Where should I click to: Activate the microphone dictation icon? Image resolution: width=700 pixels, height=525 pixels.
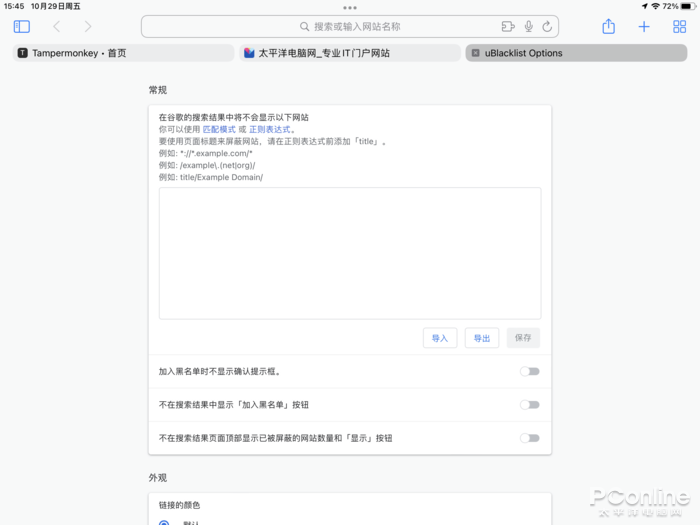(x=529, y=27)
